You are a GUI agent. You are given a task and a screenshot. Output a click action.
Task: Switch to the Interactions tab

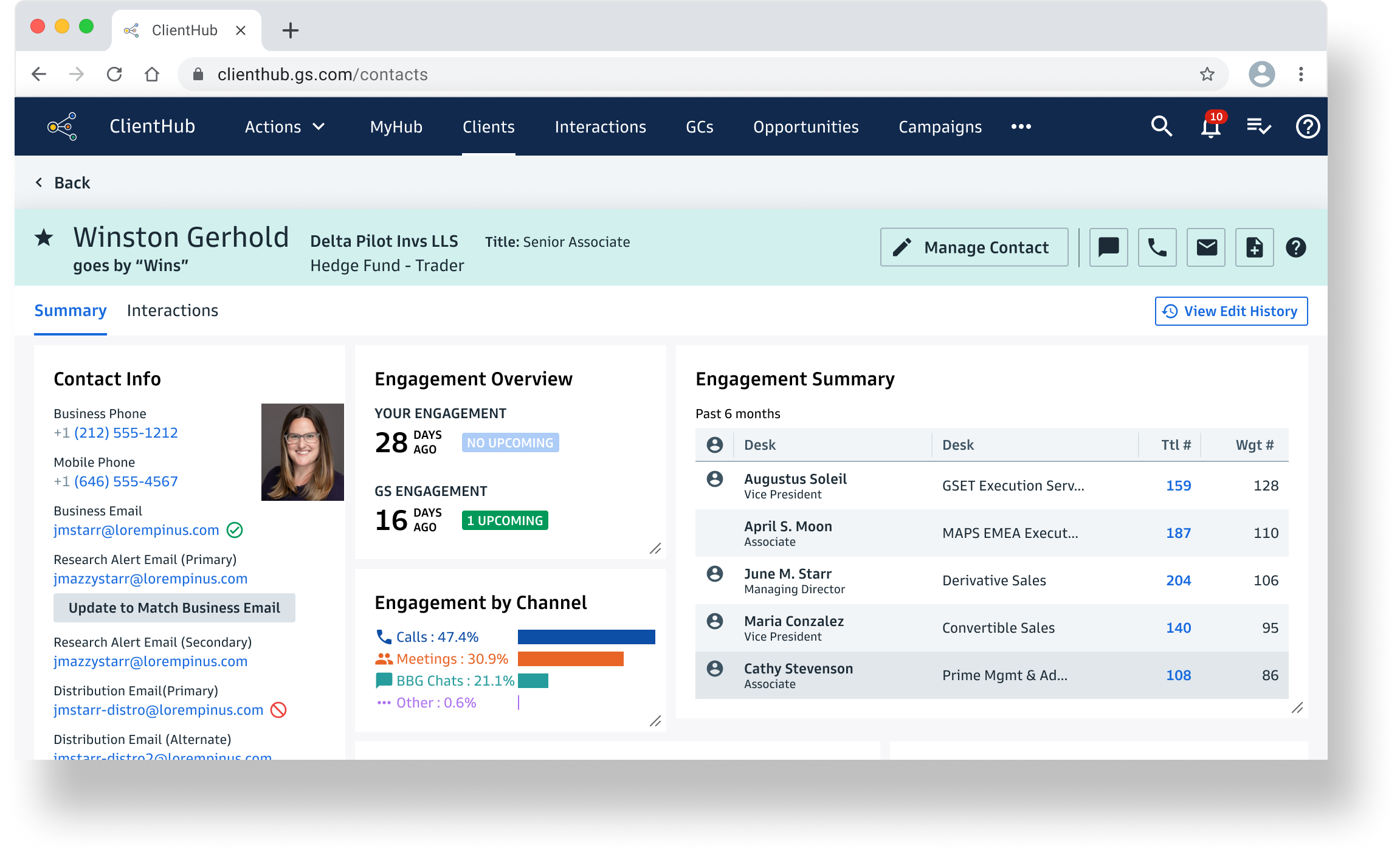click(x=172, y=310)
